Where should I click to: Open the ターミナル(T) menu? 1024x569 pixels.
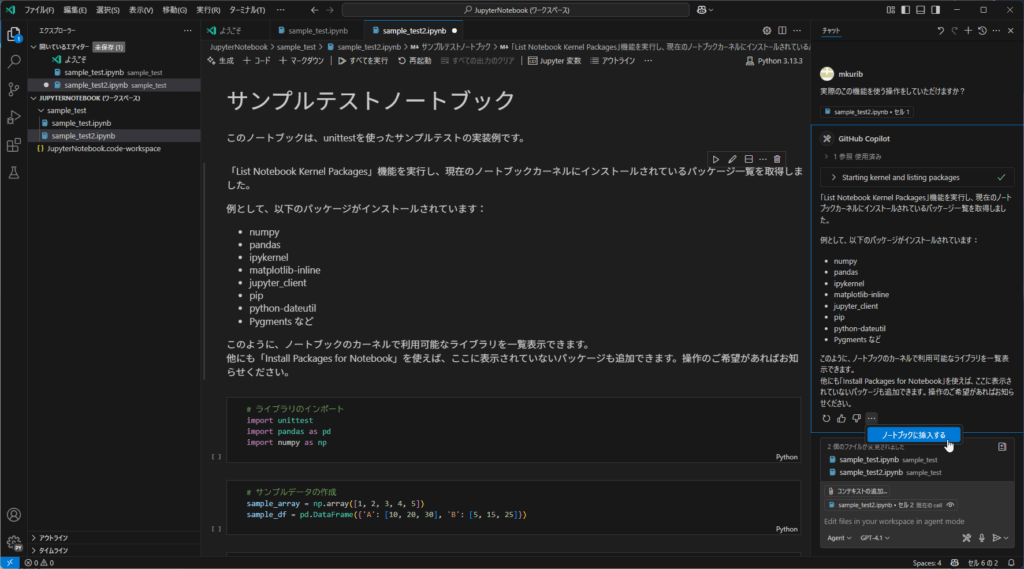(x=247, y=10)
